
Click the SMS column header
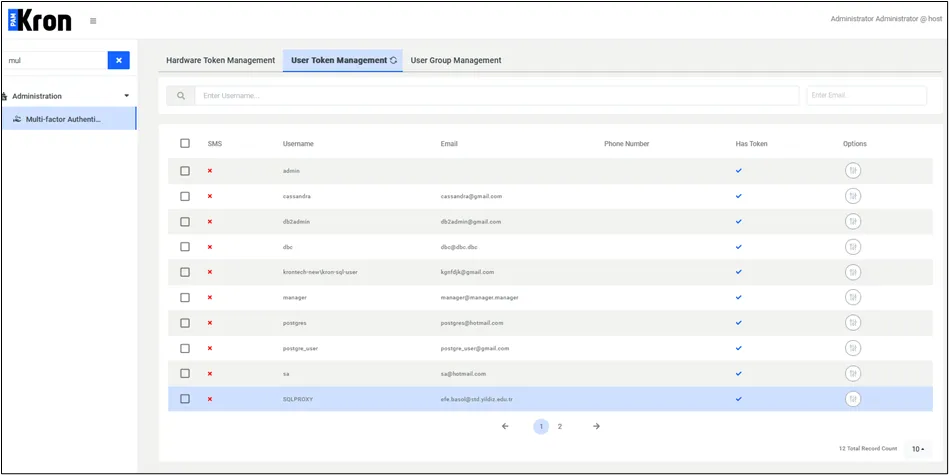click(x=215, y=144)
